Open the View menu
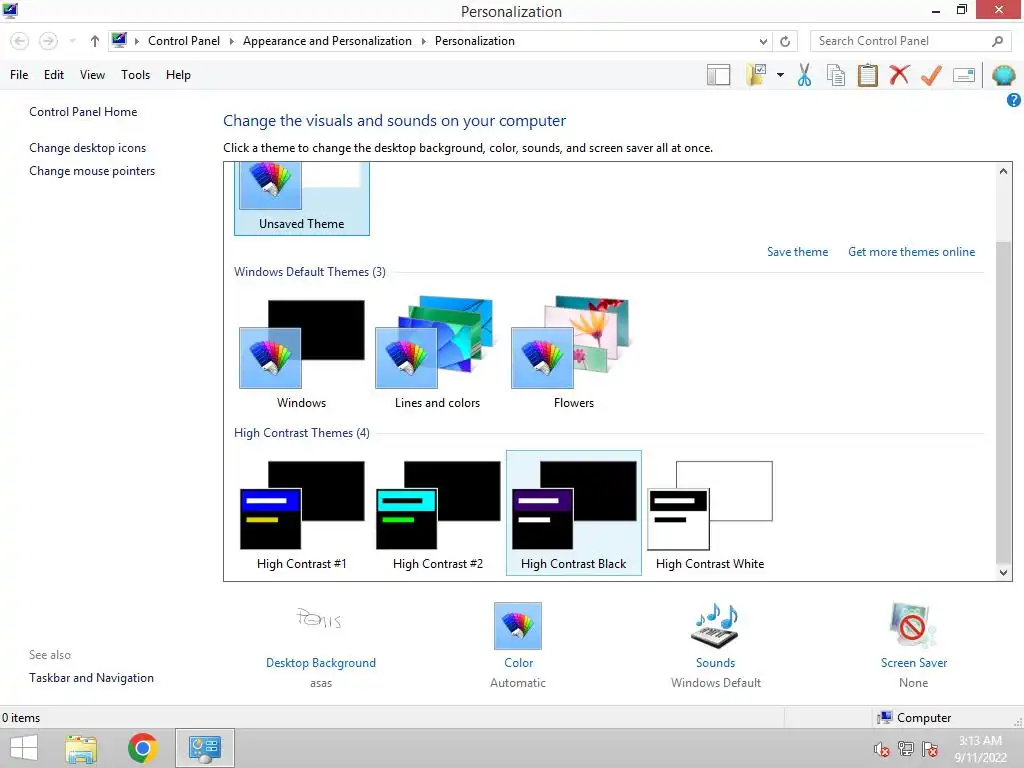This screenshot has width=1024, height=768. 92,75
